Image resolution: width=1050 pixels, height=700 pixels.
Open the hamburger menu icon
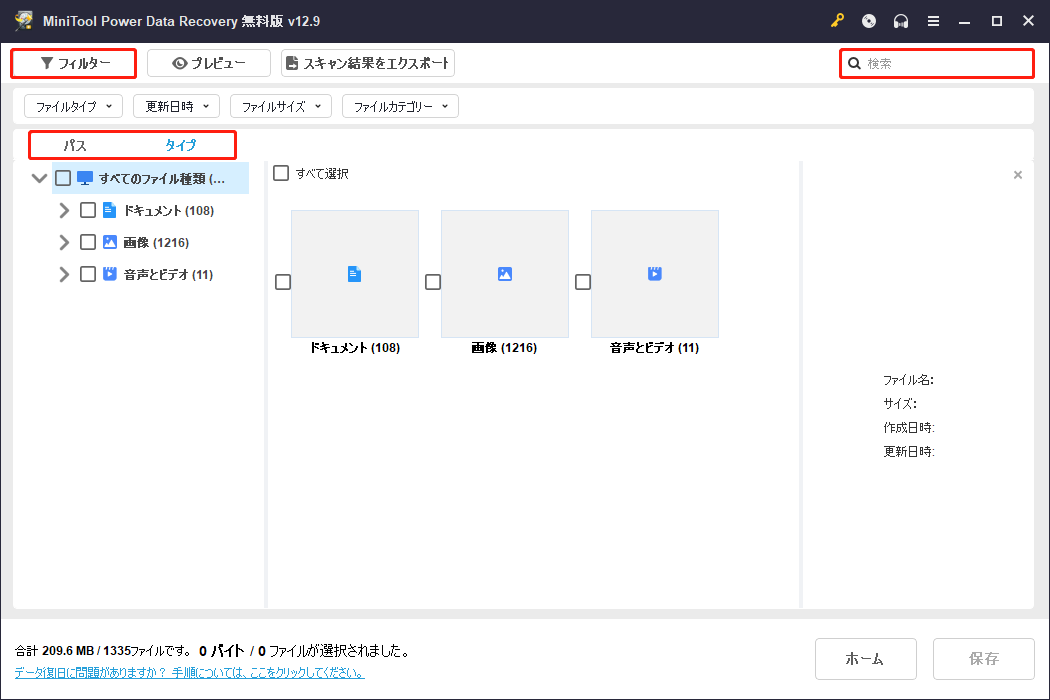933,21
